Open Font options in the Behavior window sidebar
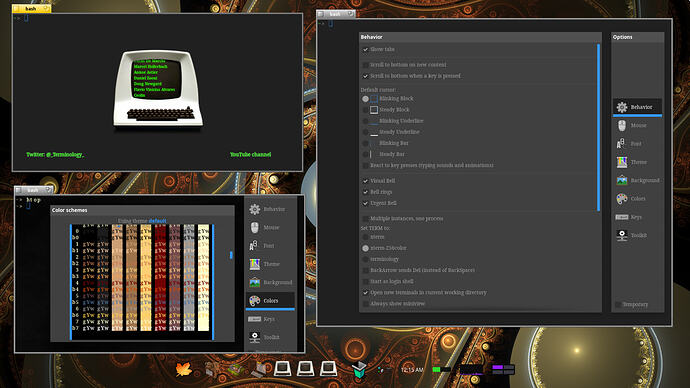This screenshot has width=690, height=388. 637,144
